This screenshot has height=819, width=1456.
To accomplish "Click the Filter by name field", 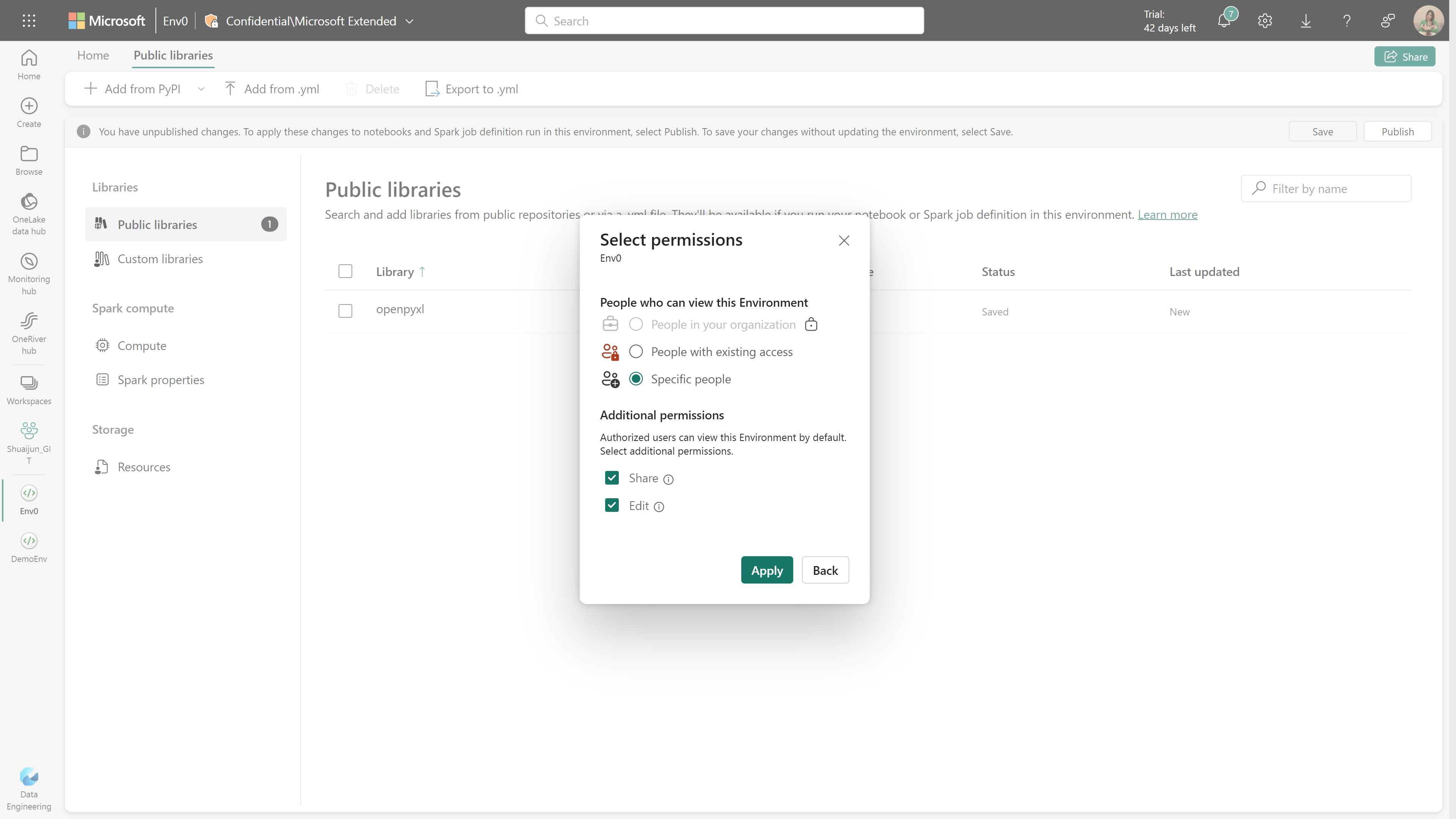I will pos(1334,189).
